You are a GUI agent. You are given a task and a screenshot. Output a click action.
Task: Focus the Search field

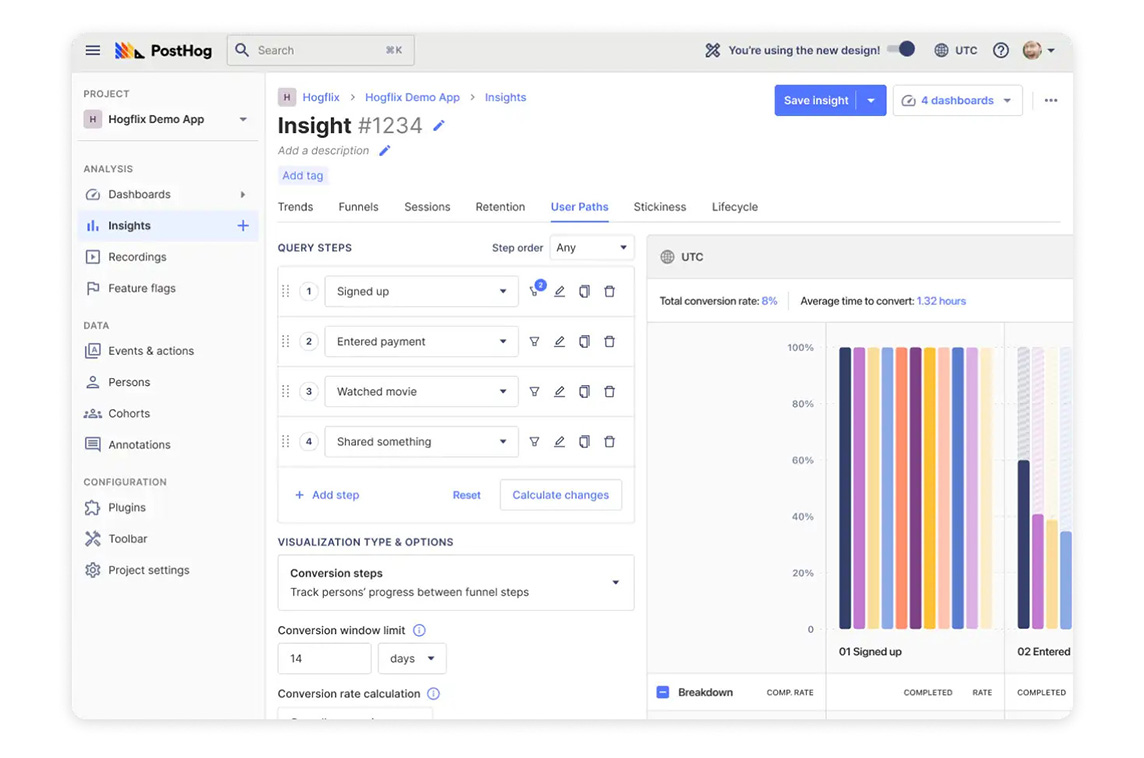tap(321, 50)
